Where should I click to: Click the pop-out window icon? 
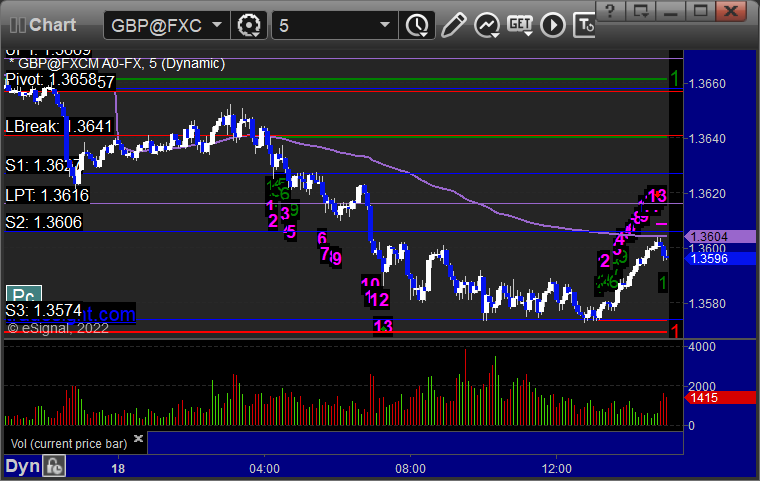tap(640, 11)
